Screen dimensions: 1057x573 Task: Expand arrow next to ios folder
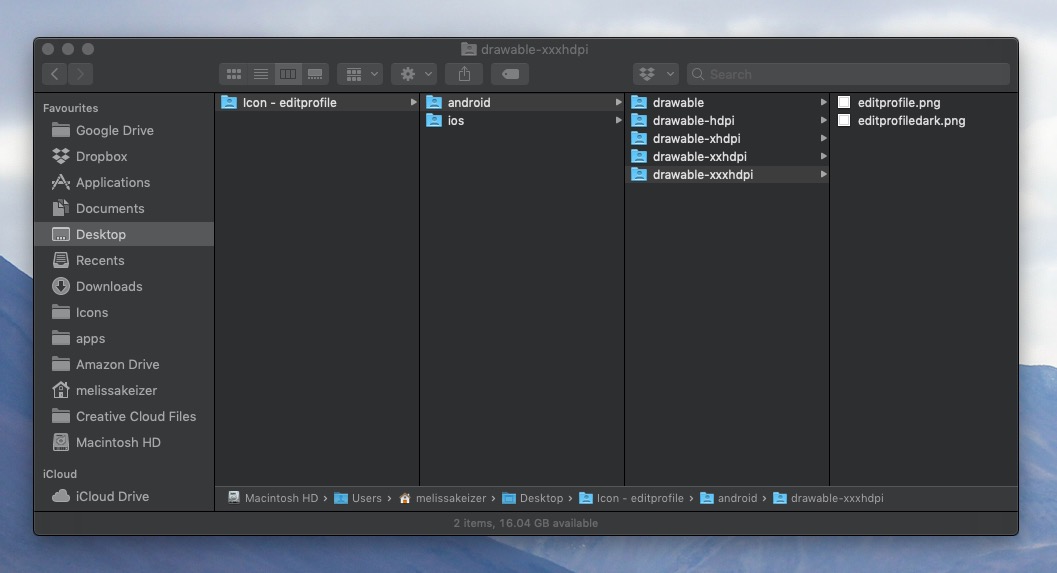pos(618,121)
